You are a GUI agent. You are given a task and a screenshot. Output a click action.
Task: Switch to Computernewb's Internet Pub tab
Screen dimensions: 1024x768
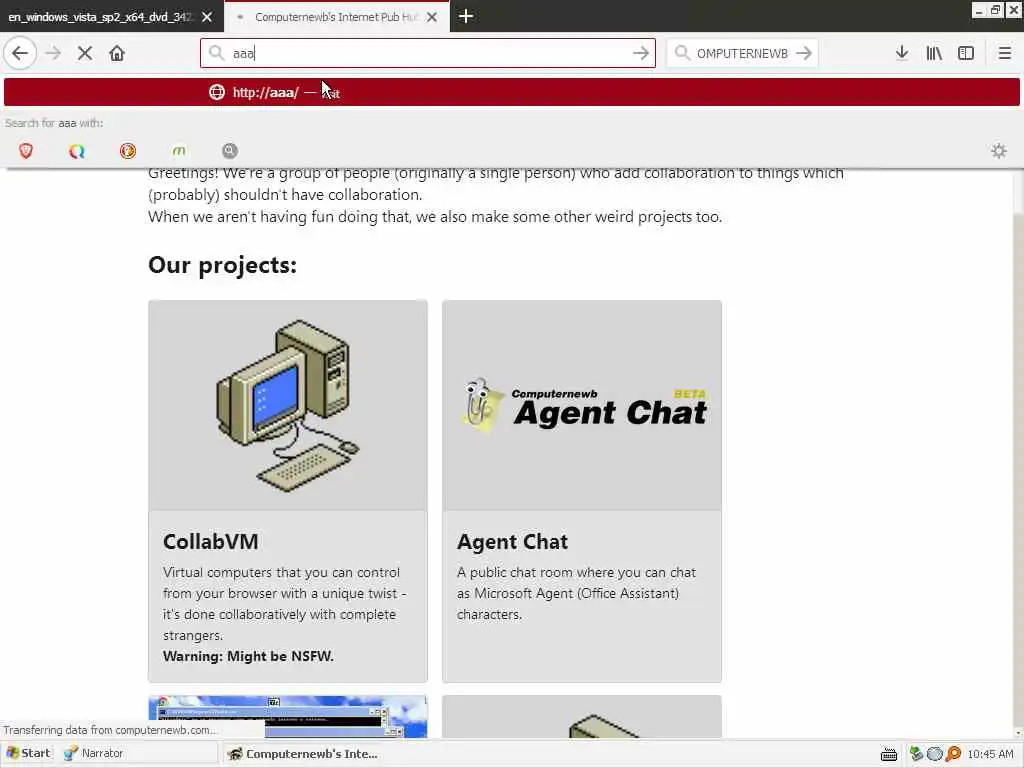pyautogui.click(x=337, y=17)
